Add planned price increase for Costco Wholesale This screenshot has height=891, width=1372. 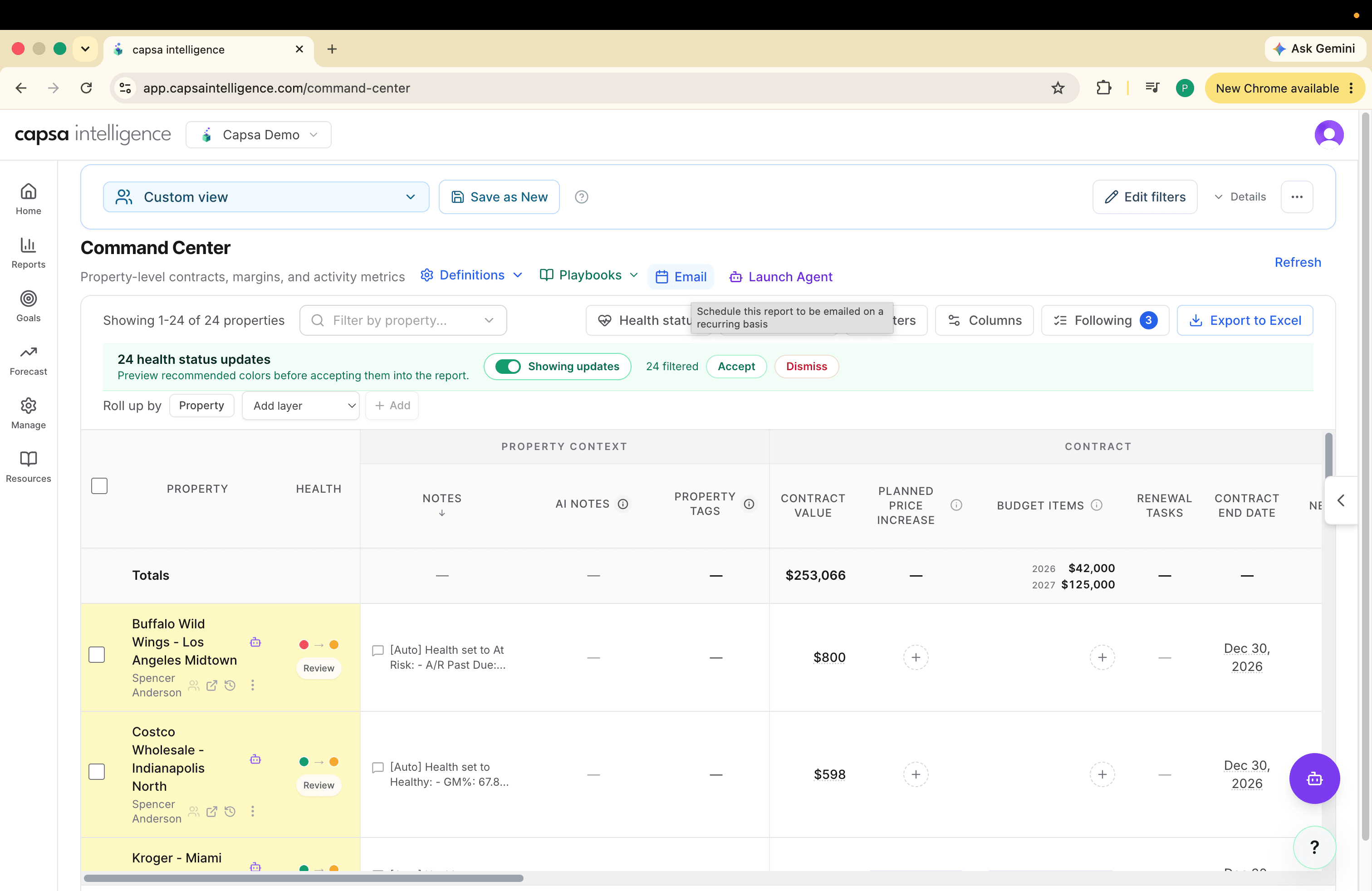916,774
